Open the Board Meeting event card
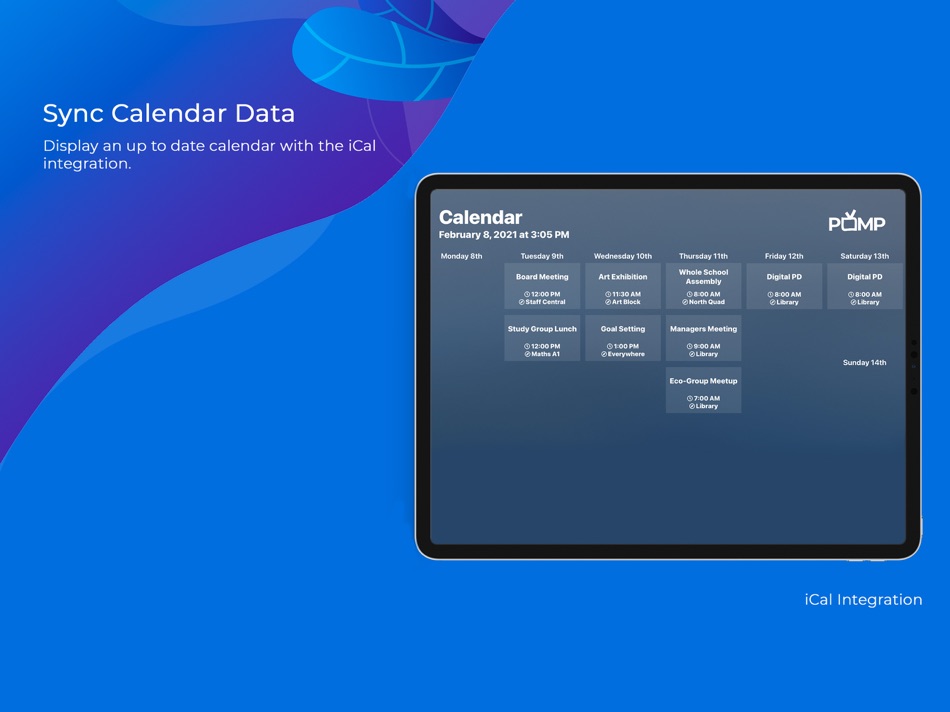This screenshot has height=712, width=950. (x=542, y=286)
